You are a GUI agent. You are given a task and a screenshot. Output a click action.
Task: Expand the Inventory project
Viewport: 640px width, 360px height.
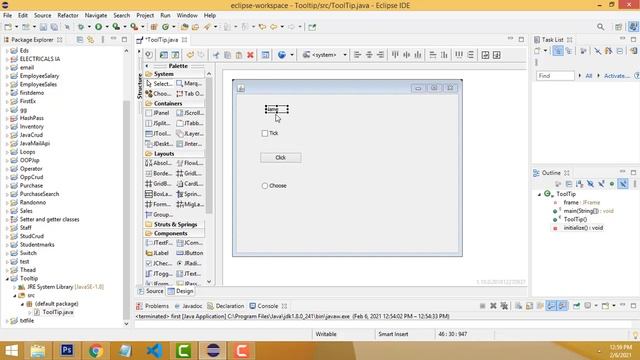(x=7, y=127)
